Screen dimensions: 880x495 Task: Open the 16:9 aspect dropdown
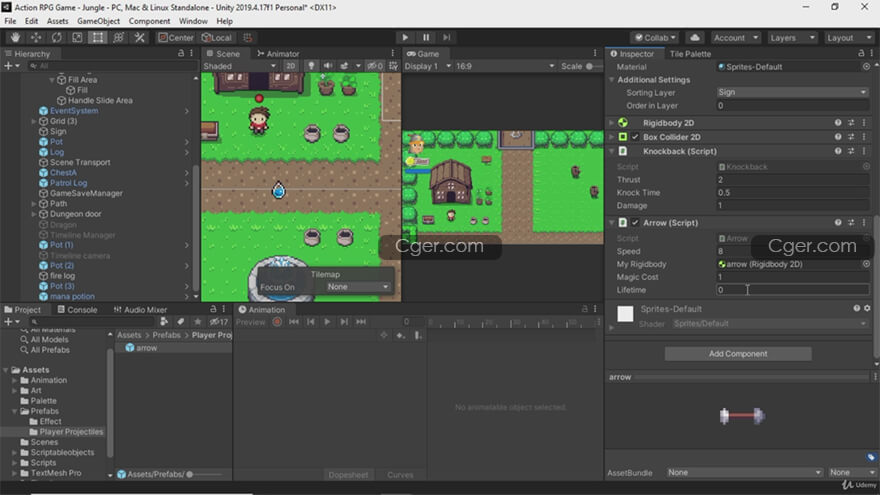(505, 66)
